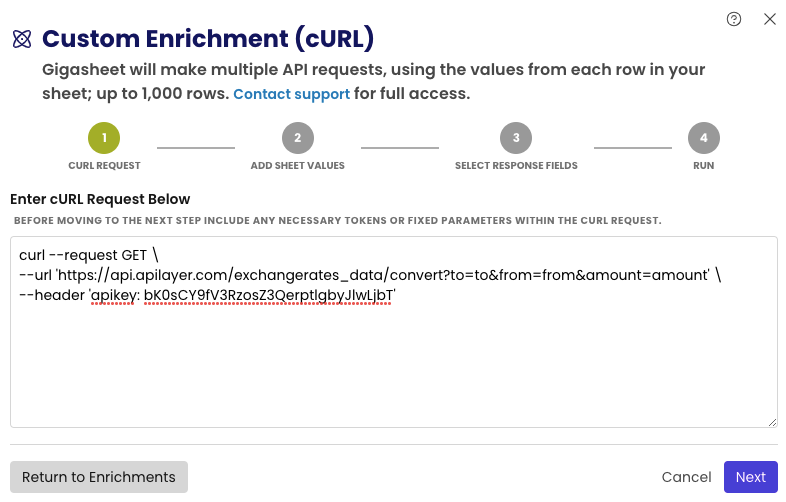Click the RUN step label
The image size is (786, 502).
[x=704, y=166]
